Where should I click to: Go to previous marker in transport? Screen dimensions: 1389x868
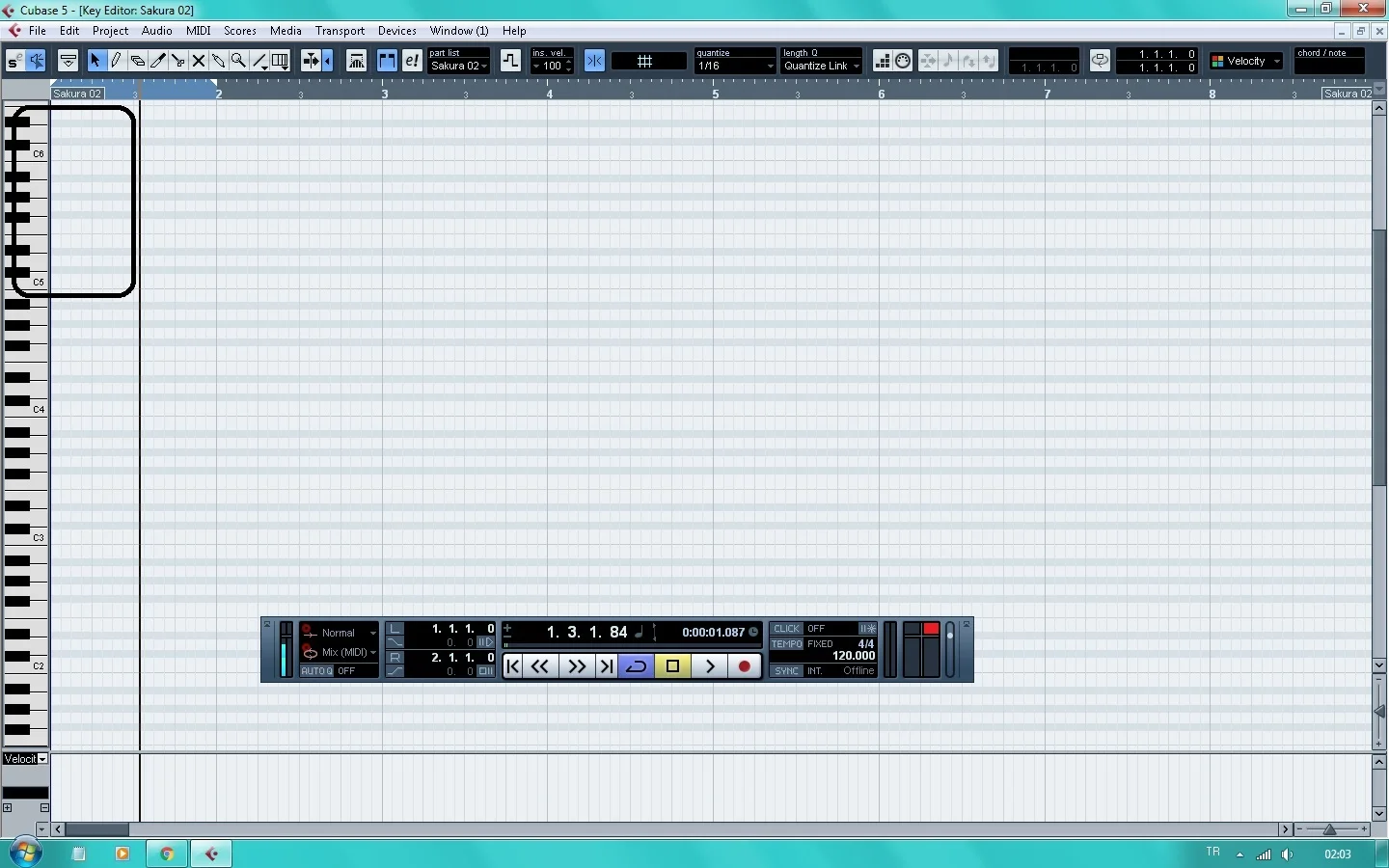coord(513,665)
